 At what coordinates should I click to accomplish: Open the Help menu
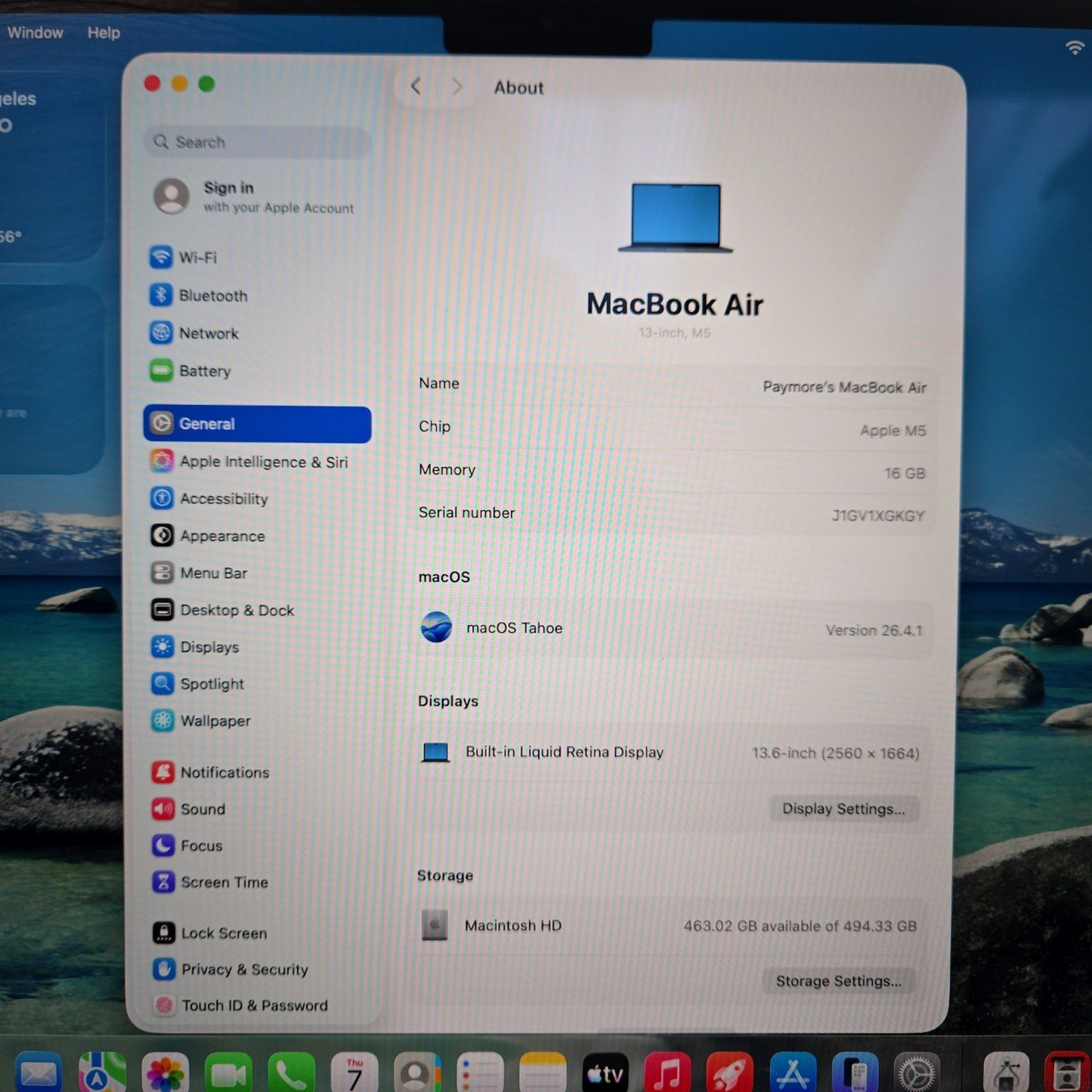point(104,32)
